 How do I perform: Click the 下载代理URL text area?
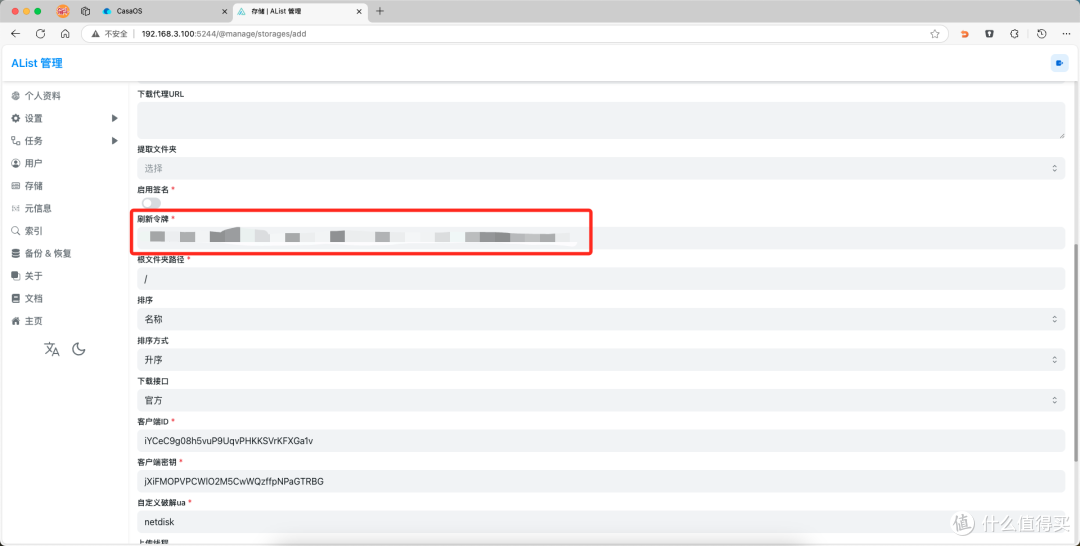(x=601, y=120)
